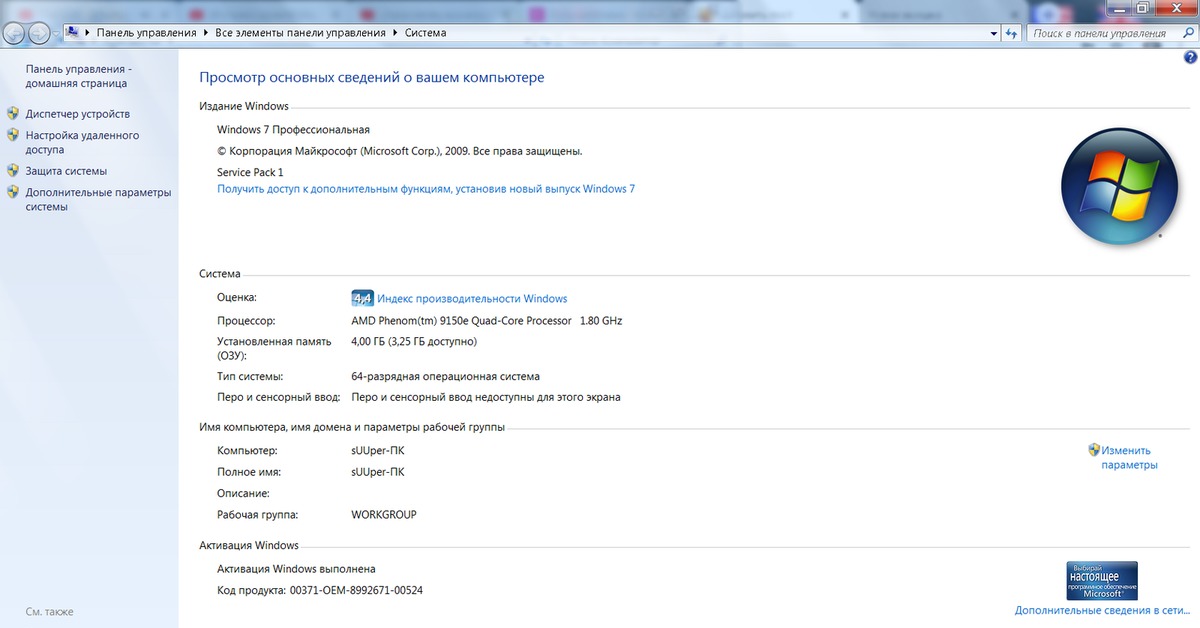Open the help question mark icon

point(1190,57)
